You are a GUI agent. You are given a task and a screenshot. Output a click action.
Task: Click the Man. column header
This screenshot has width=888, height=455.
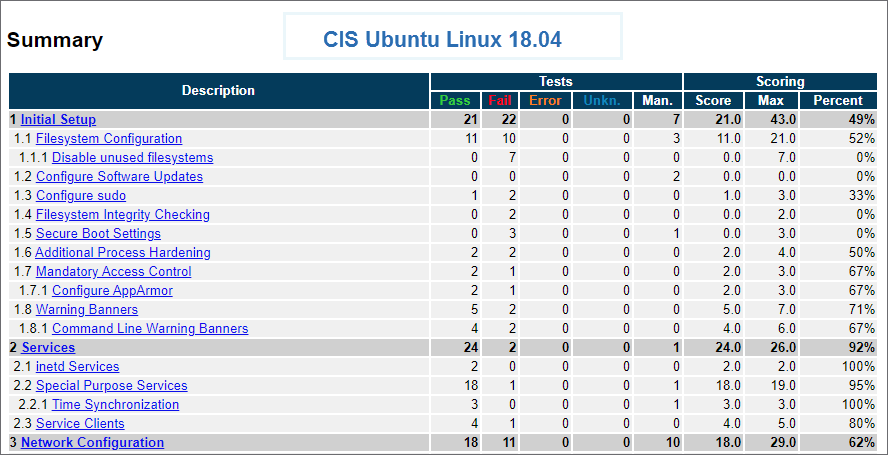coord(658,101)
